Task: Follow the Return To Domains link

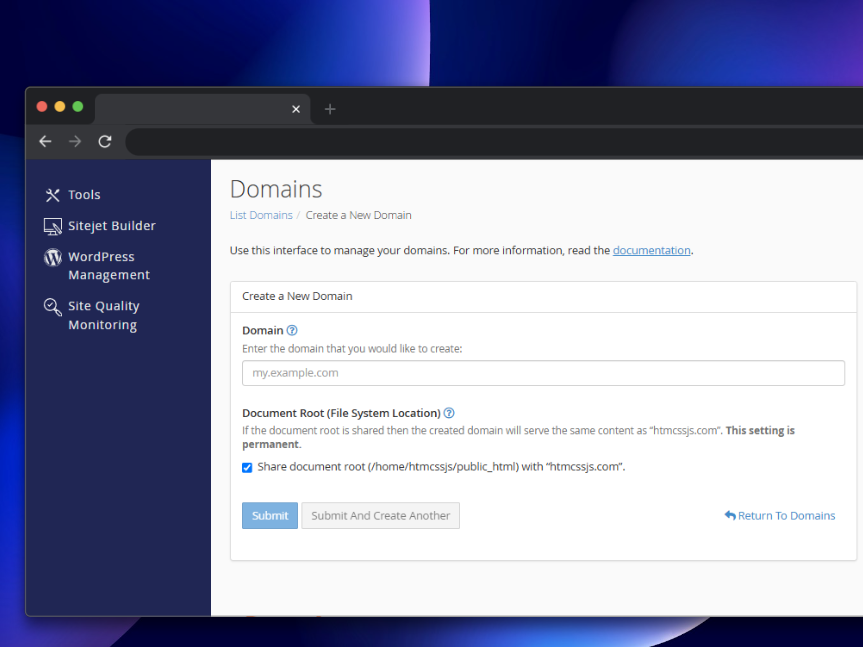Action: [x=780, y=516]
